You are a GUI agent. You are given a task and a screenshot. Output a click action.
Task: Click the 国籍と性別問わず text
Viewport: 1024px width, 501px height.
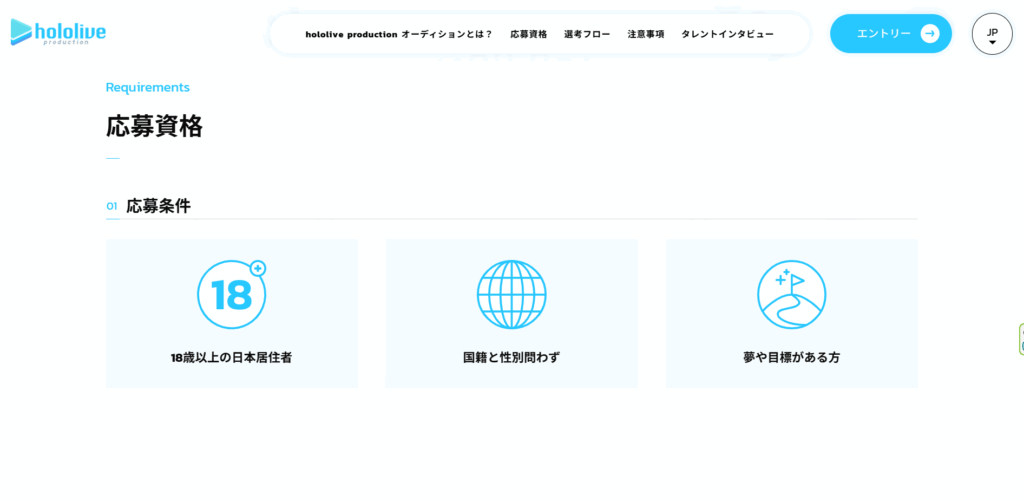511,358
